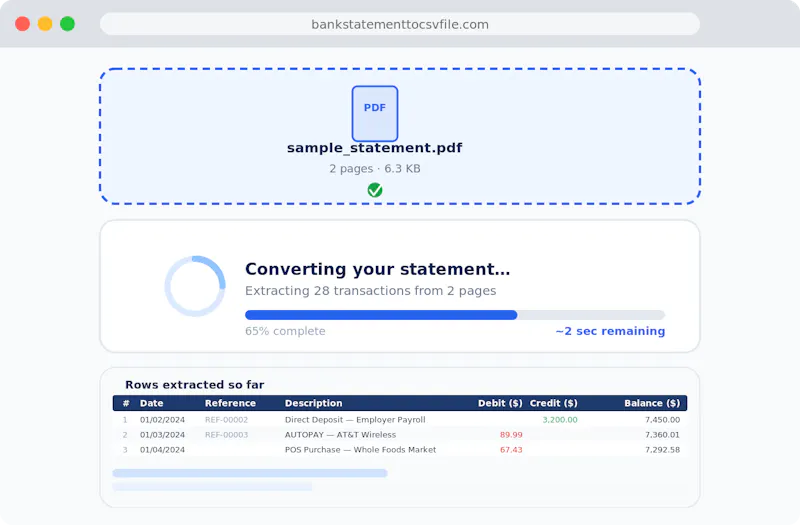
Task: Select the sample_statement.pdf file name
Action: pyautogui.click(x=374, y=148)
